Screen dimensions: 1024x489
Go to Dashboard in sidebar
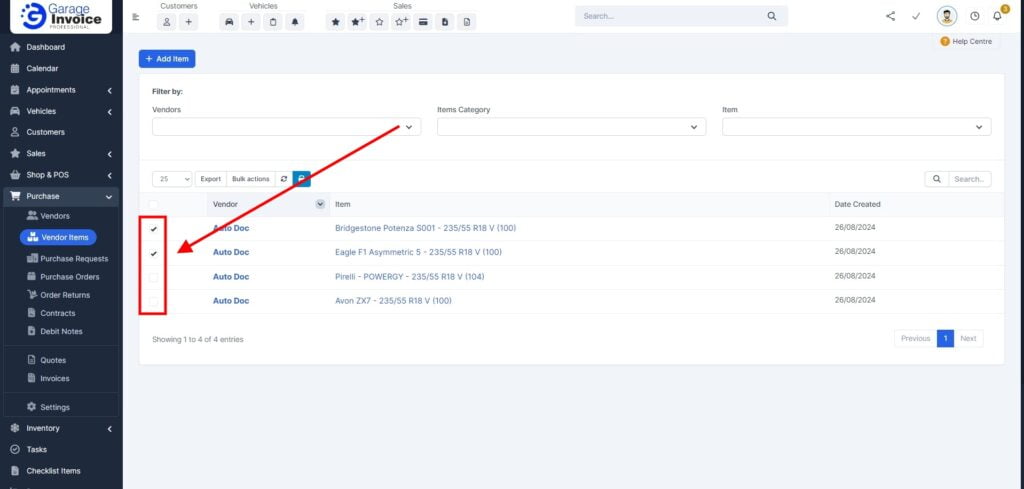point(45,47)
